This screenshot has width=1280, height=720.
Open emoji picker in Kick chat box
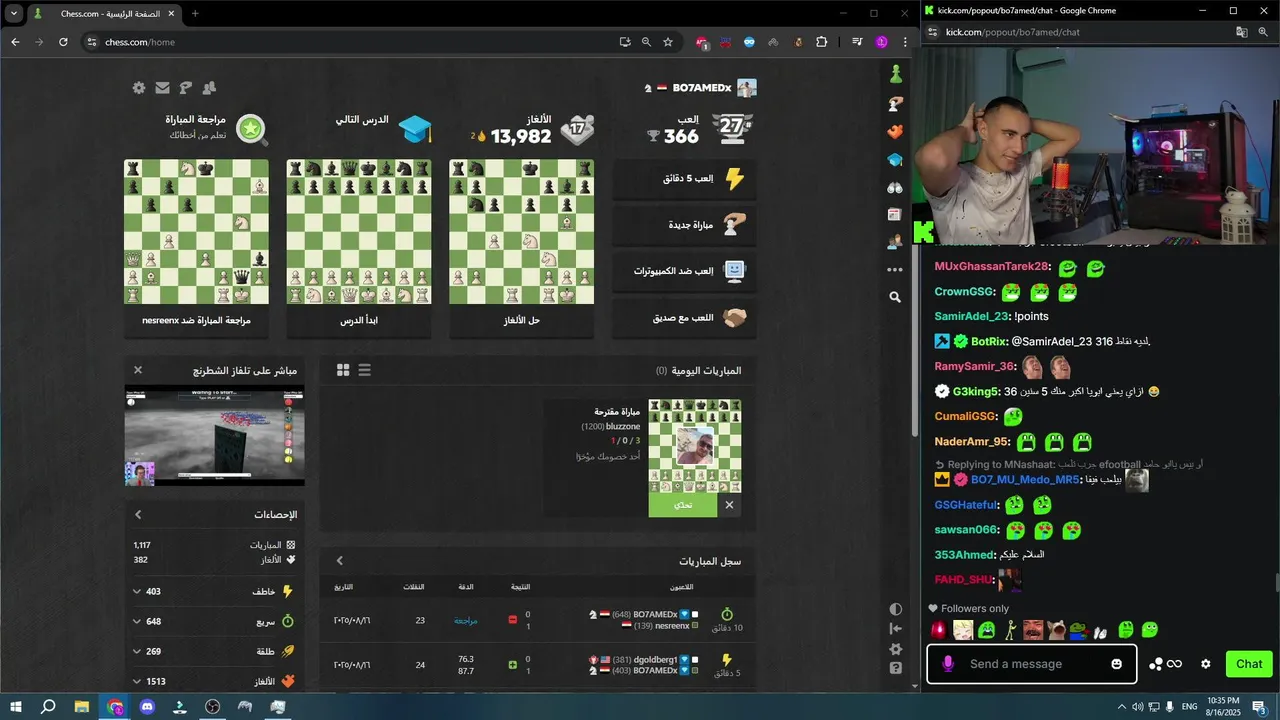click(x=1117, y=664)
